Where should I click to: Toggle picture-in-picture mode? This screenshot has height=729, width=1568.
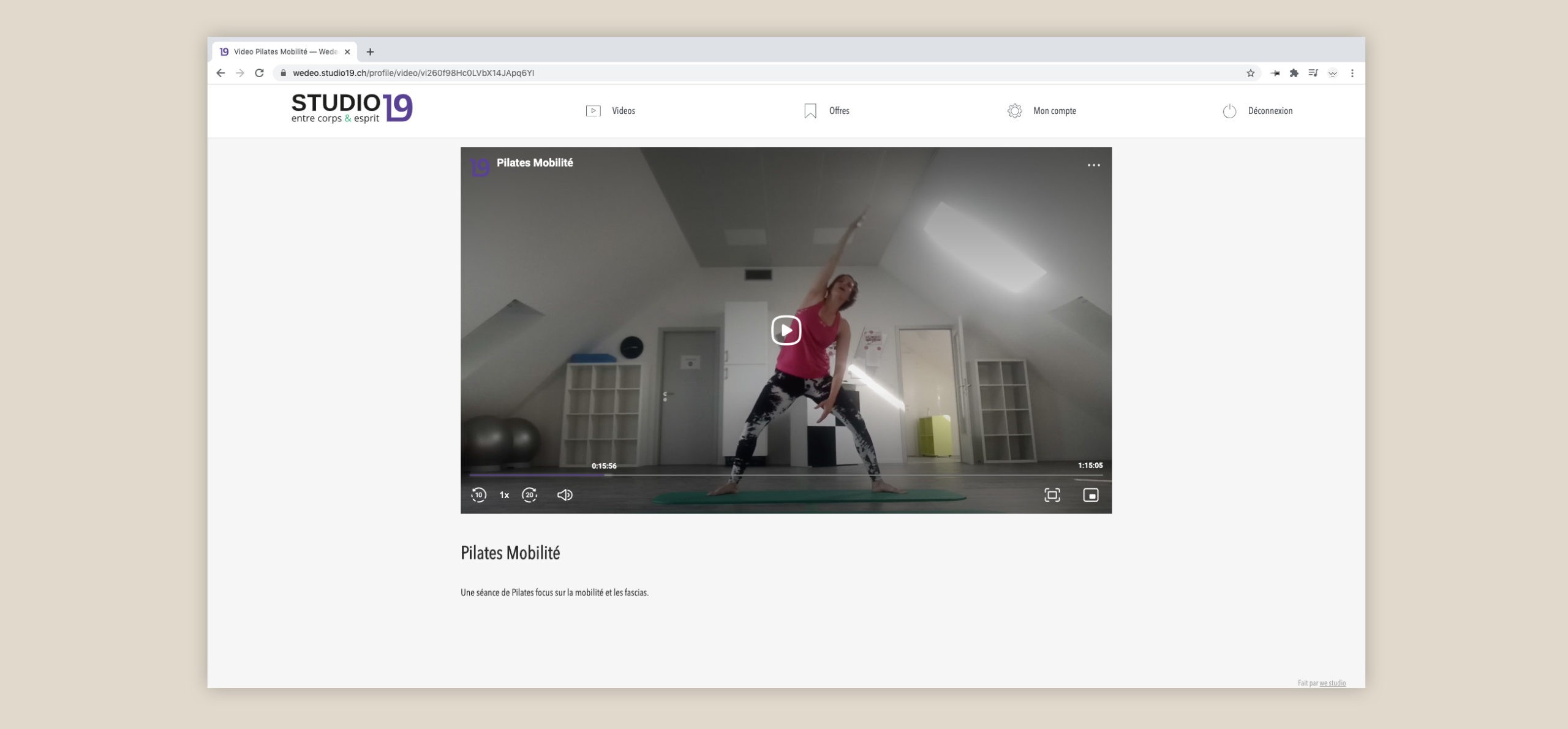tap(1091, 495)
